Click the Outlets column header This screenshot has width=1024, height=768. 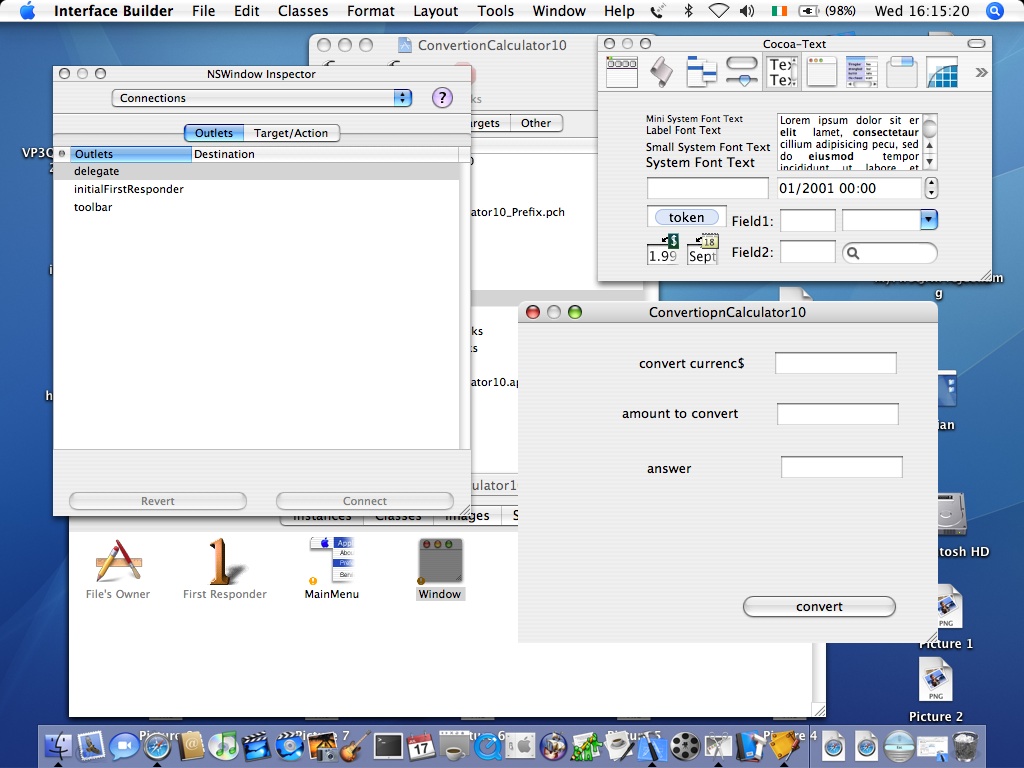pos(131,154)
